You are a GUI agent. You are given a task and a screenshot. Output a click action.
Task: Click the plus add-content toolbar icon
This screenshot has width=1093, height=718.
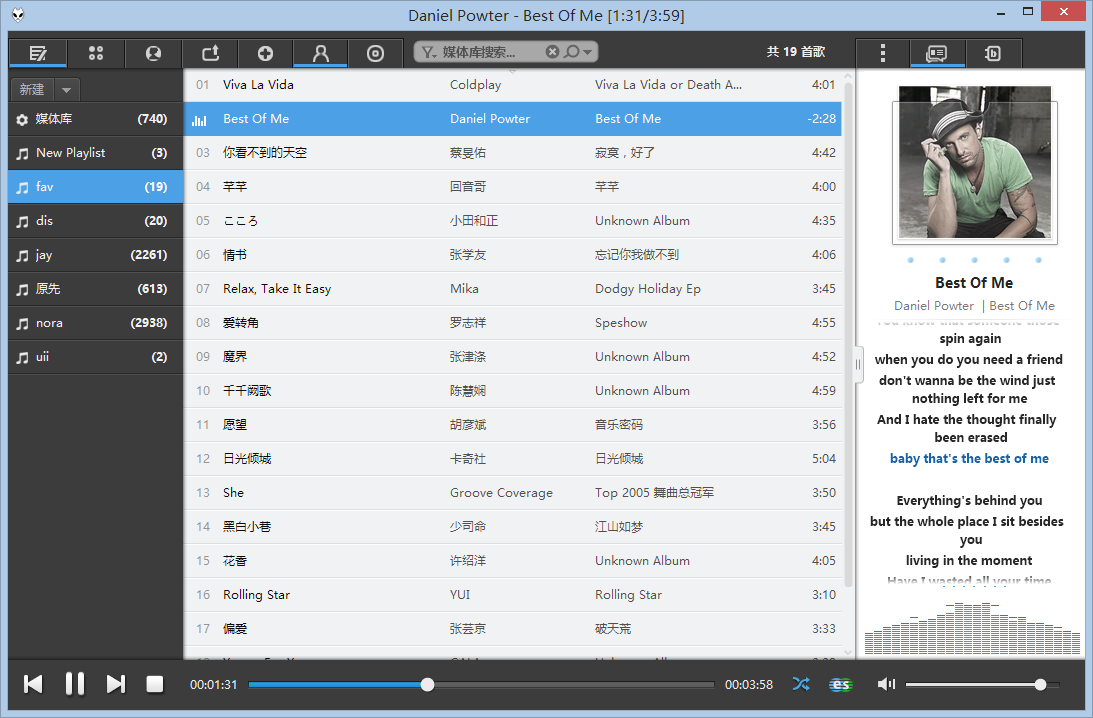click(265, 53)
